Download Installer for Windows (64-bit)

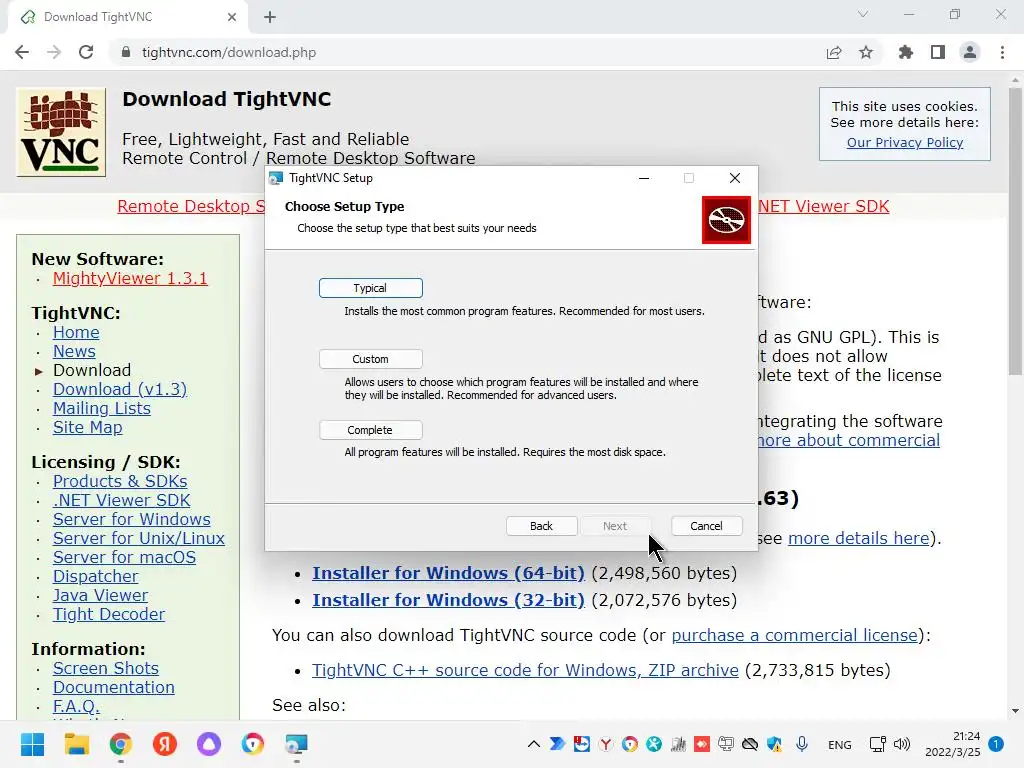click(448, 573)
